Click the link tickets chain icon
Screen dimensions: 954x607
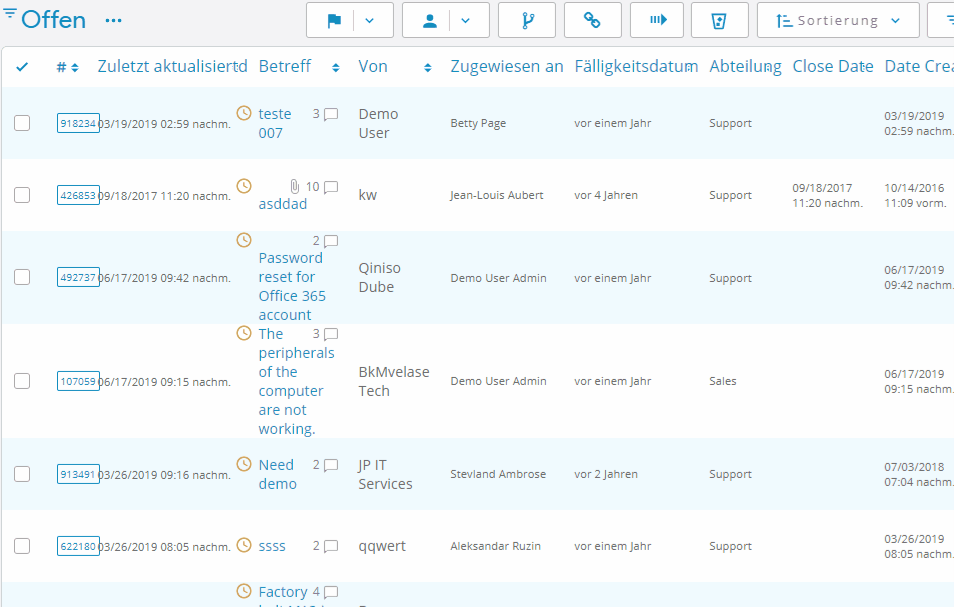pos(592,20)
